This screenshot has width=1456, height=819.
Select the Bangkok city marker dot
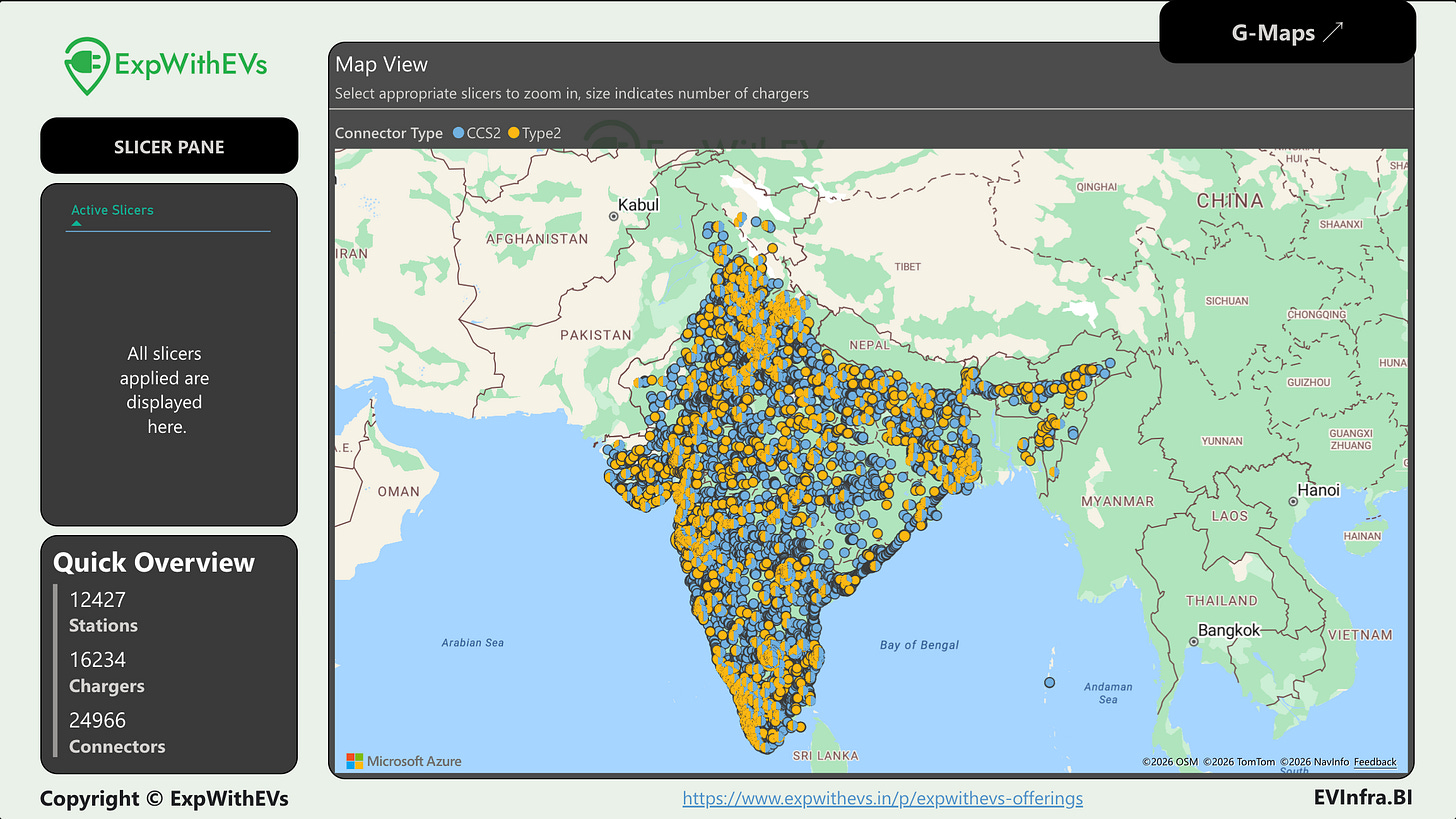1193,640
